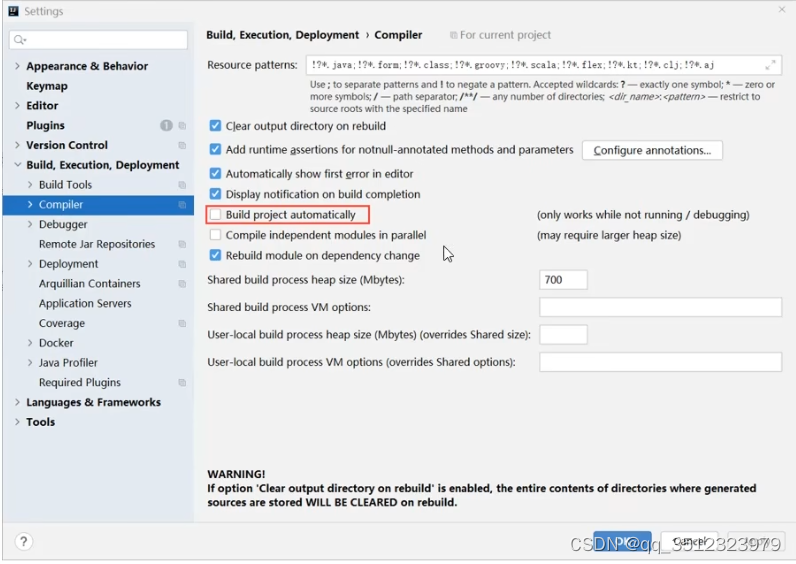The image size is (796, 564).
Task: Click the Shared build process heap size field
Action: coord(563,280)
